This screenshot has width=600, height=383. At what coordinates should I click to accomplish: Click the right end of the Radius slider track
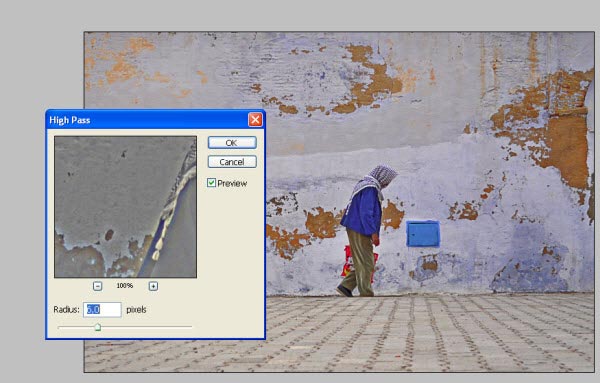[x=190, y=327]
